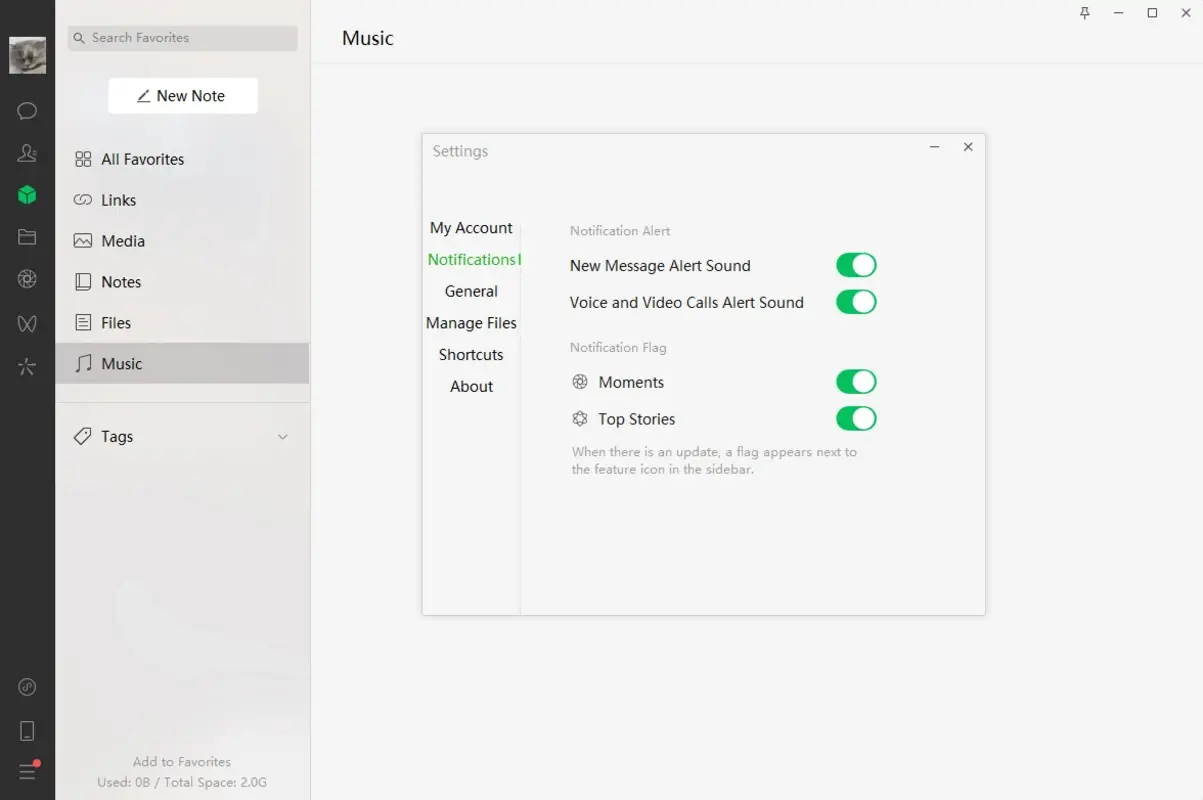
Task: Select the green Favorites cube icon
Action: (27, 195)
